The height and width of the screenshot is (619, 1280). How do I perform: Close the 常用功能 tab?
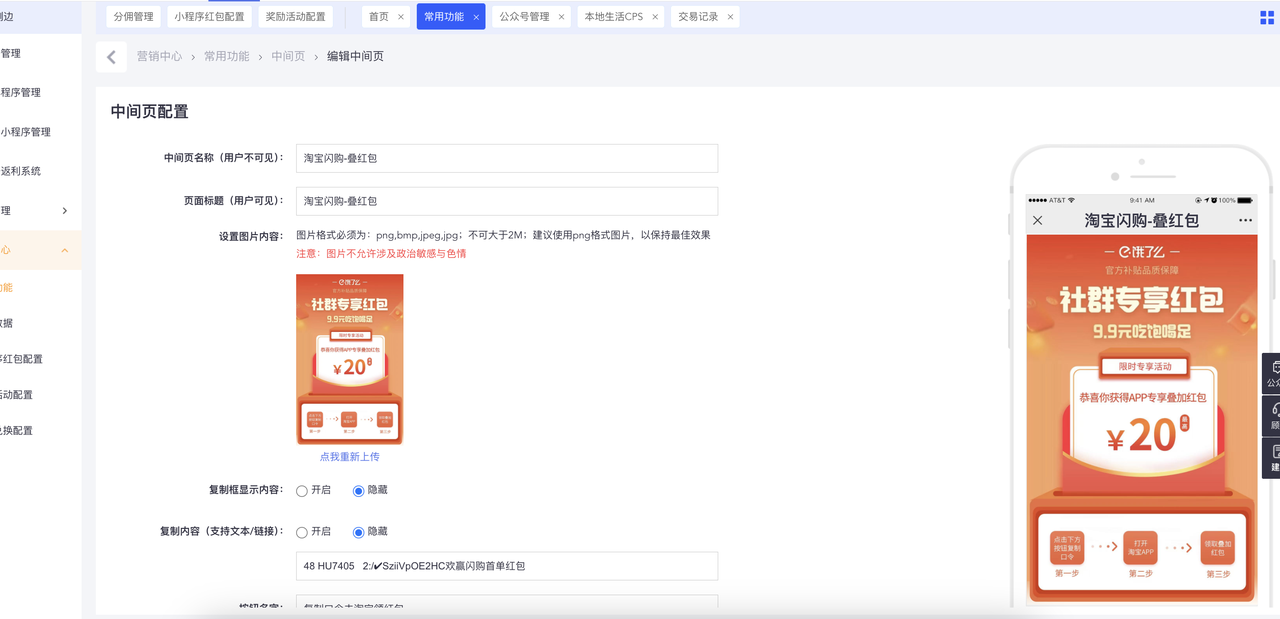(476, 17)
